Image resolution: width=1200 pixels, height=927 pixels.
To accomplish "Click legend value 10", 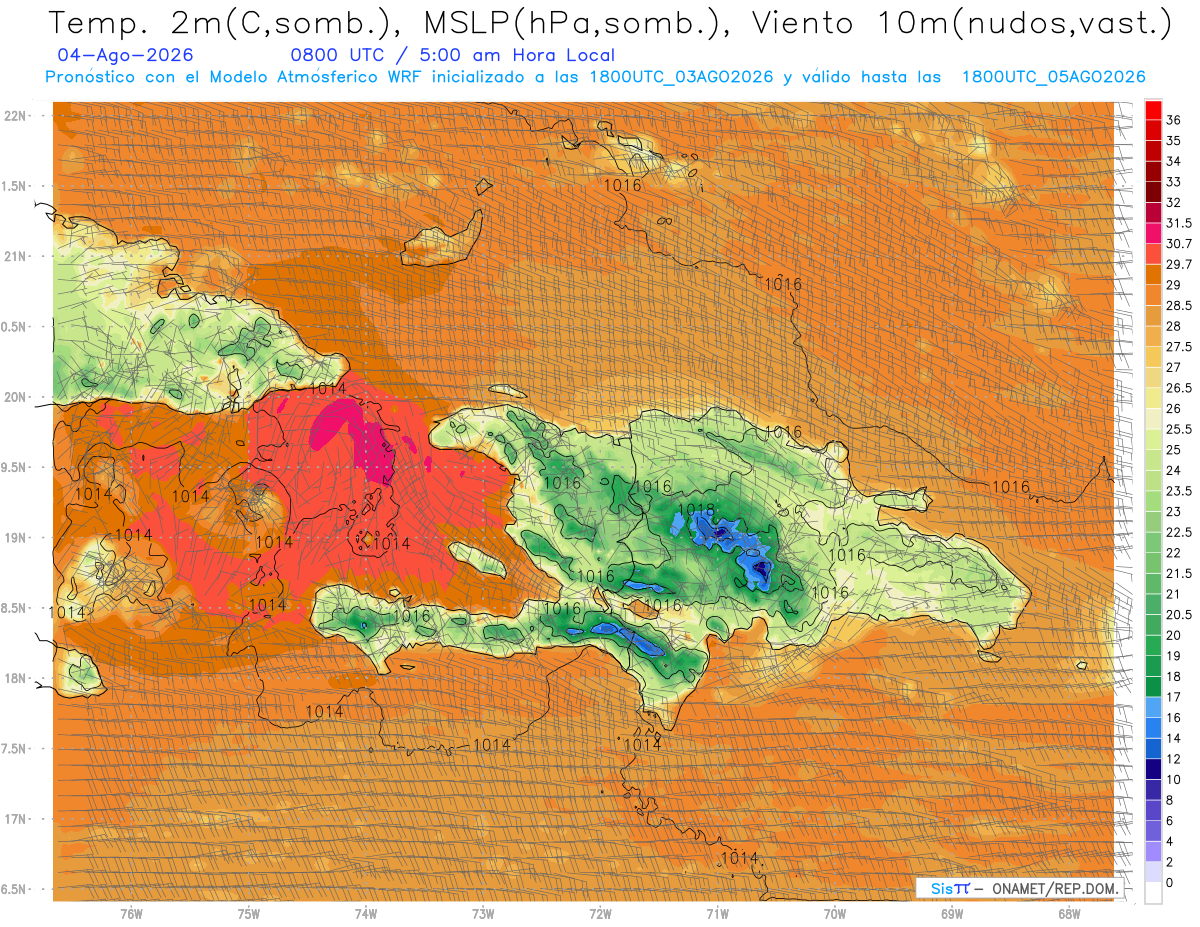I will click(1173, 779).
